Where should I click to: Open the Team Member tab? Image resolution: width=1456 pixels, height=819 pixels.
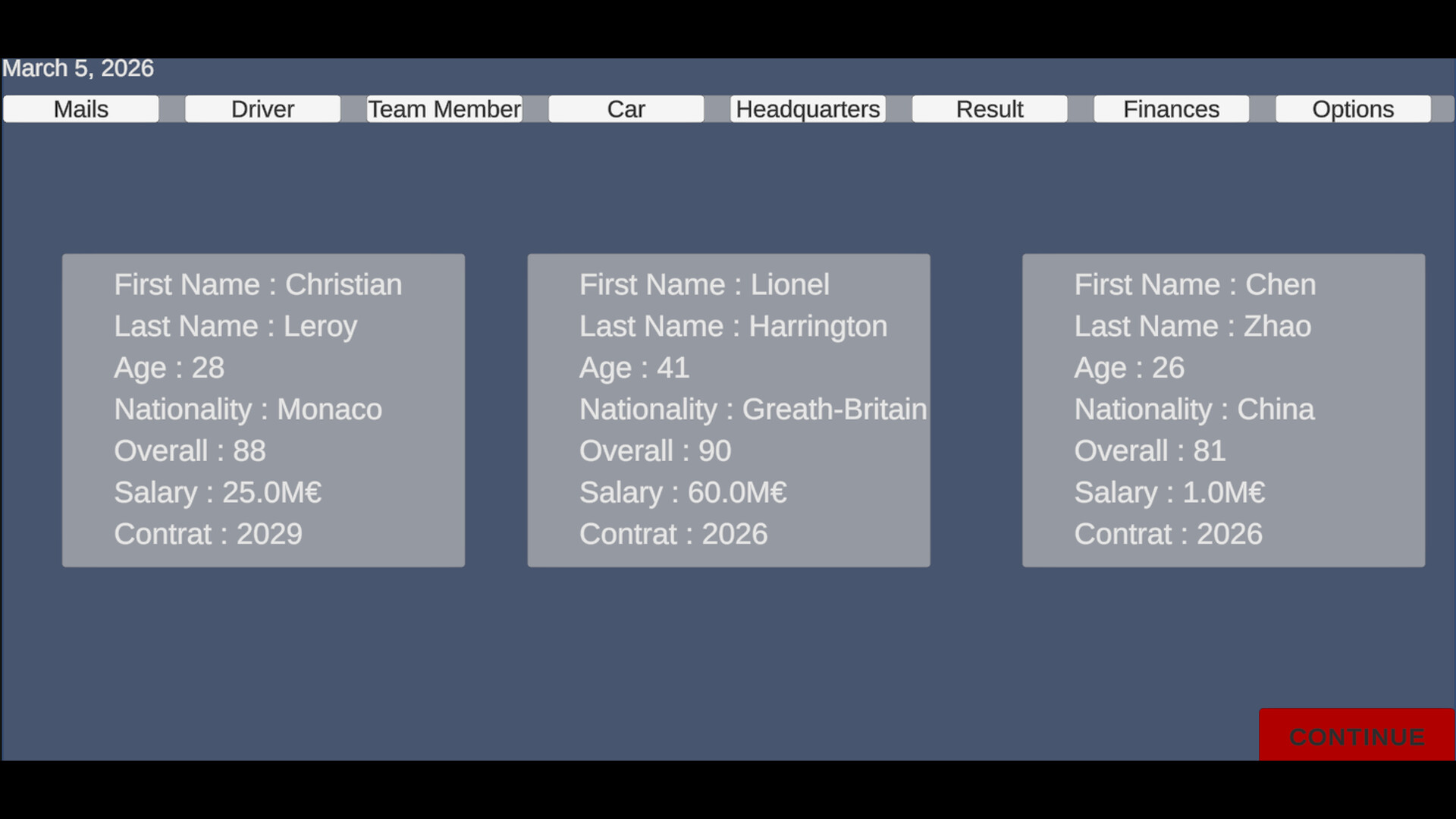[444, 109]
